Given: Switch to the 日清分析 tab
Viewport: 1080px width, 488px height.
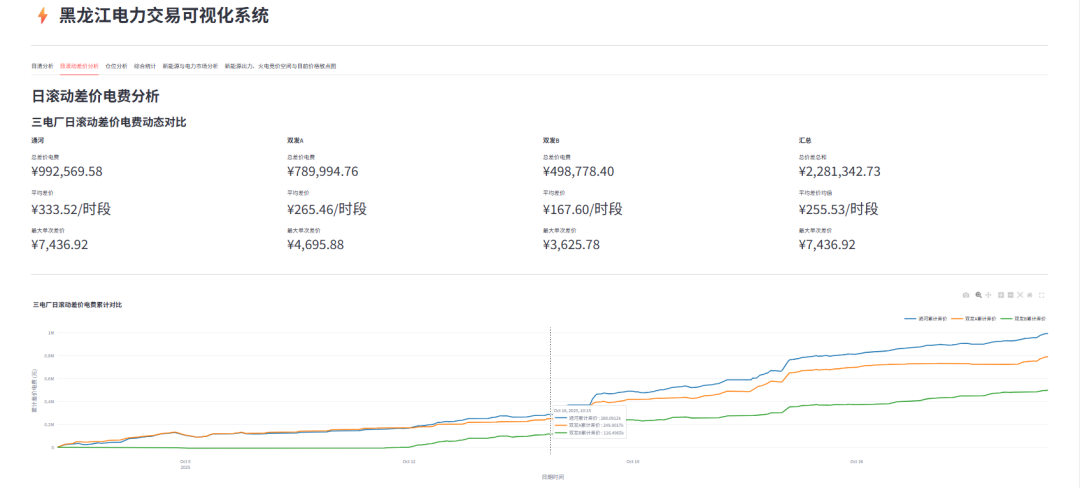Looking at the screenshot, I should (x=42, y=66).
